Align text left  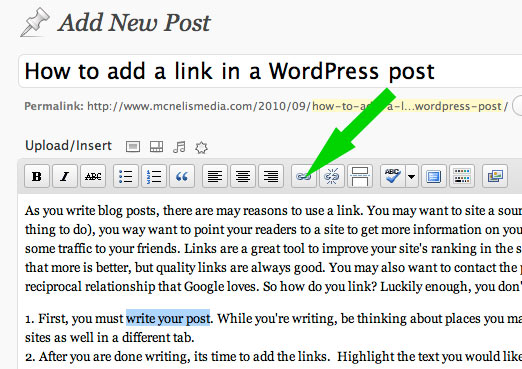click(x=215, y=176)
